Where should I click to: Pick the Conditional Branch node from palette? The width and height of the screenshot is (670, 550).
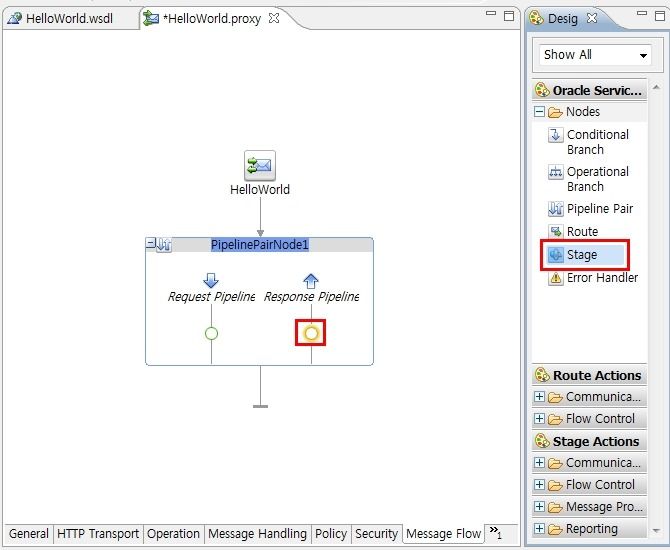[x=588, y=142]
